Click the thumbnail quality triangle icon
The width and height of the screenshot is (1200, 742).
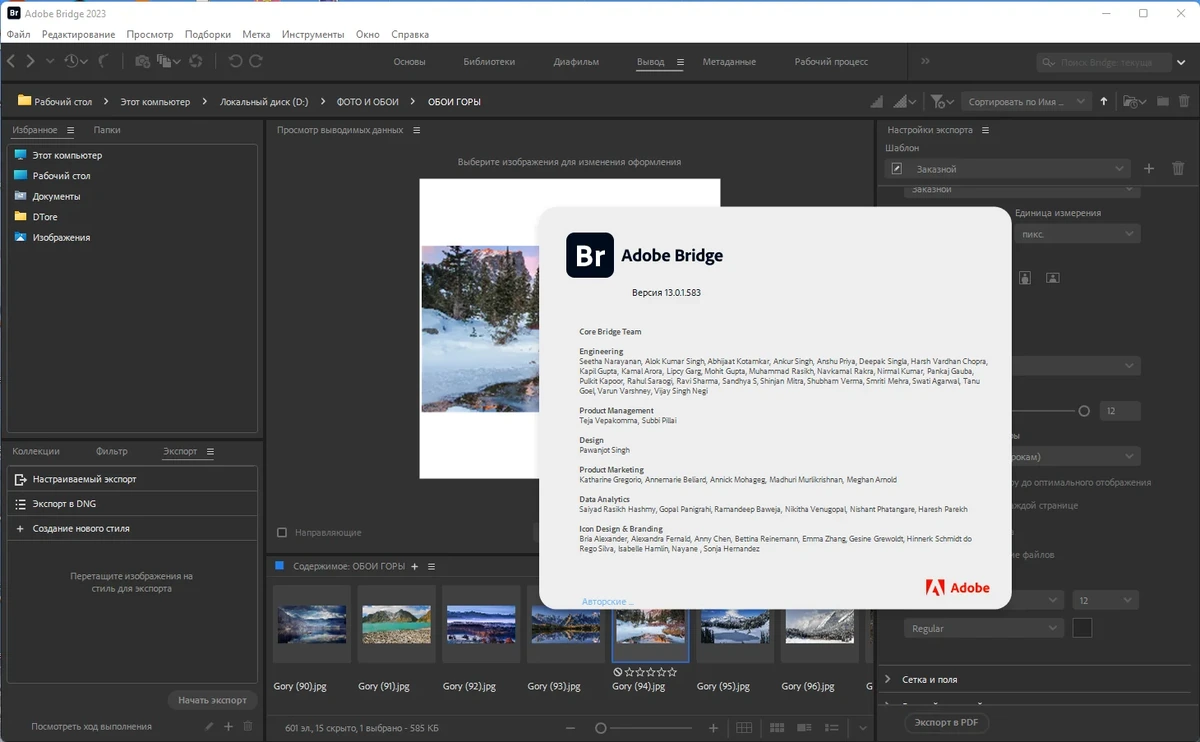877,101
